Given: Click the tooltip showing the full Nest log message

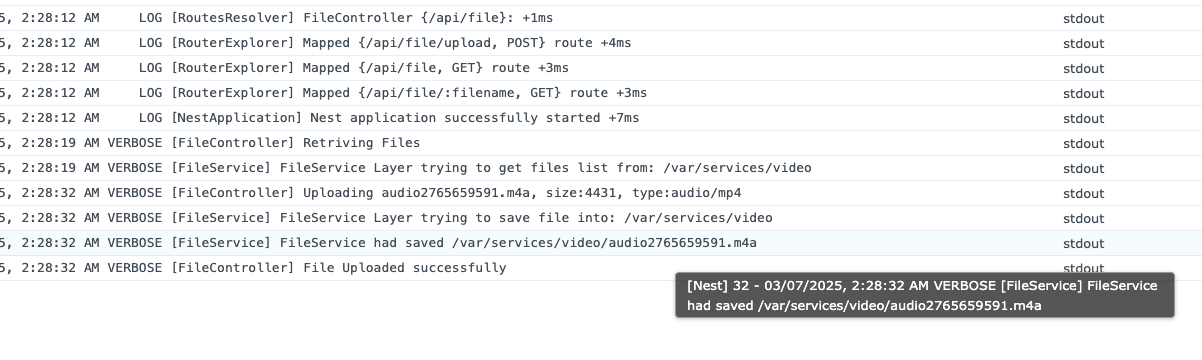Looking at the screenshot, I should [x=924, y=295].
